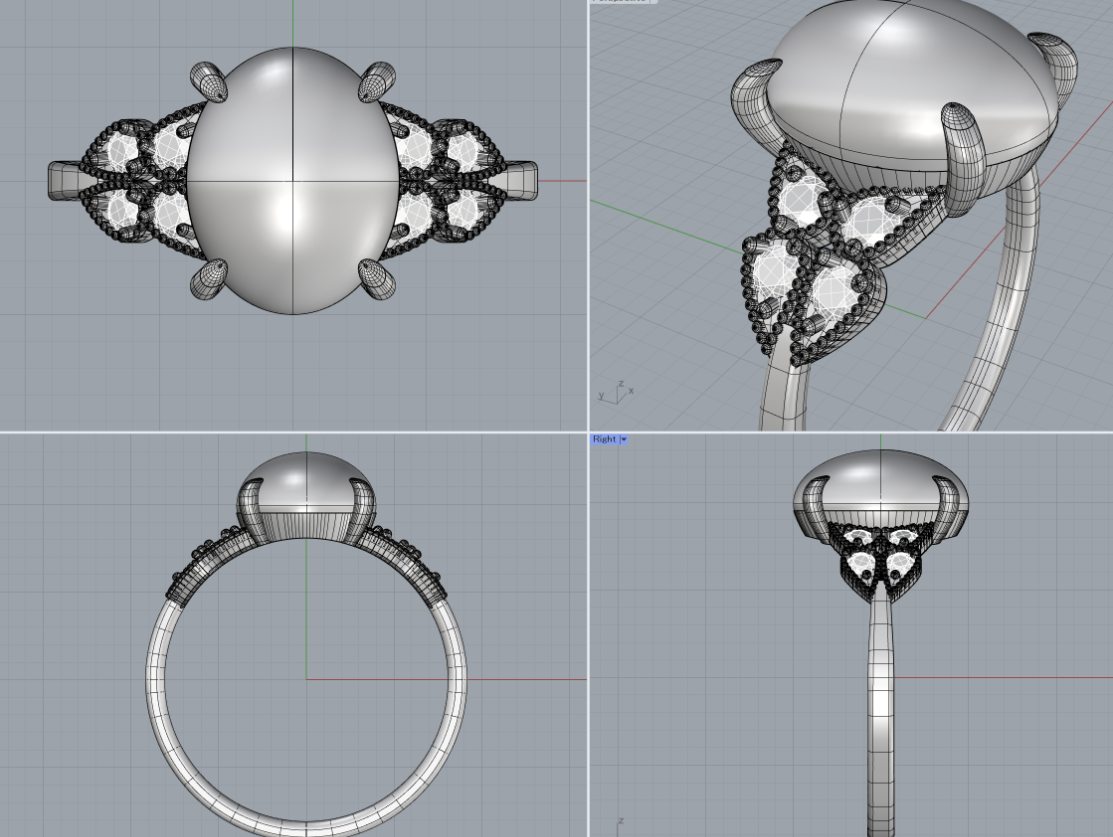
Task: Click the Right viewport title label
Action: (604, 439)
